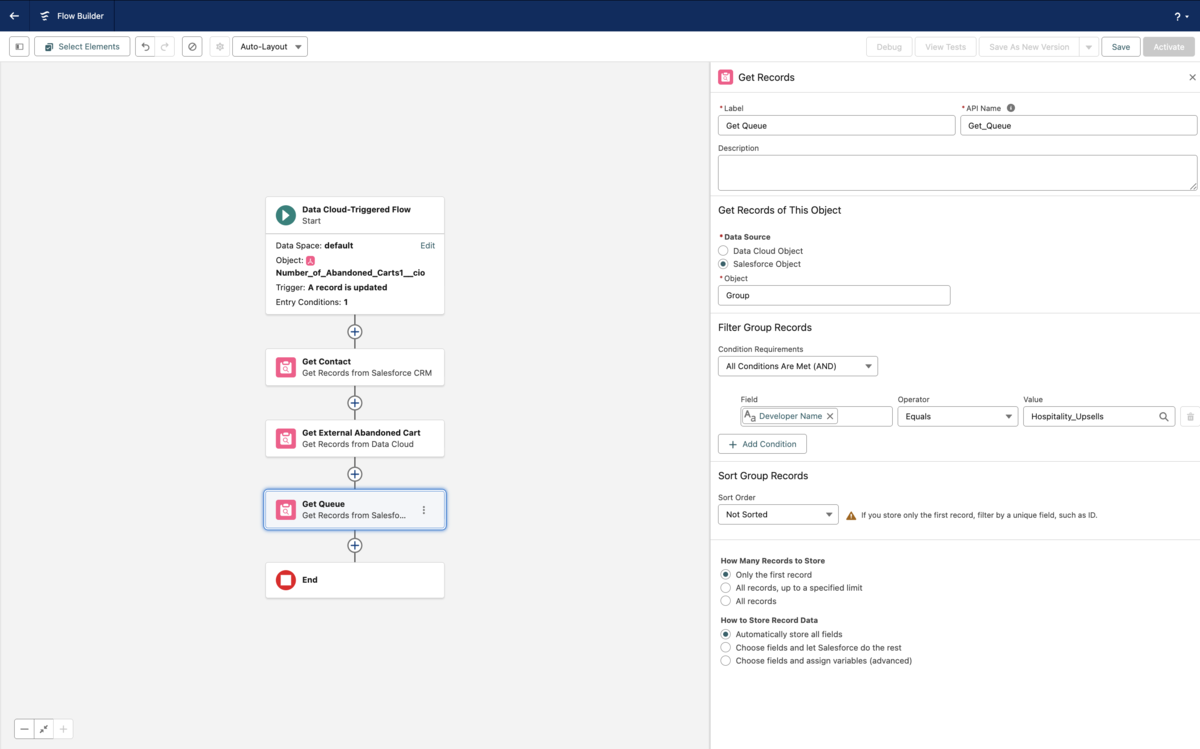Screen dimensions: 1200x749
Task: Select Automatically store all fields
Action: 726,634
